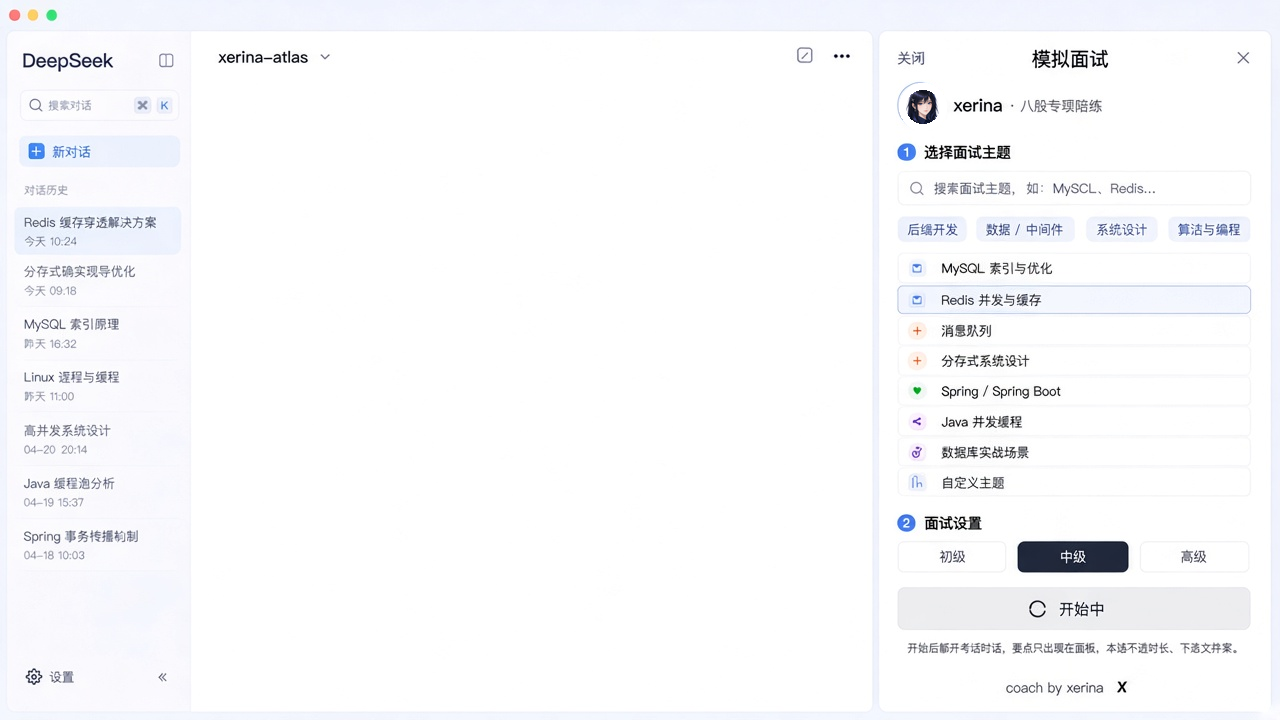This screenshot has width=1280, height=720.
Task: Start a 新对话 new chat
Action: [x=99, y=151]
